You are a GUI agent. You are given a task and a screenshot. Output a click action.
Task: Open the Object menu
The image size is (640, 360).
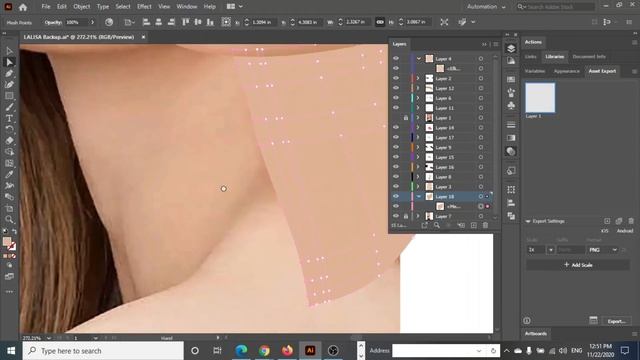pos(81,7)
